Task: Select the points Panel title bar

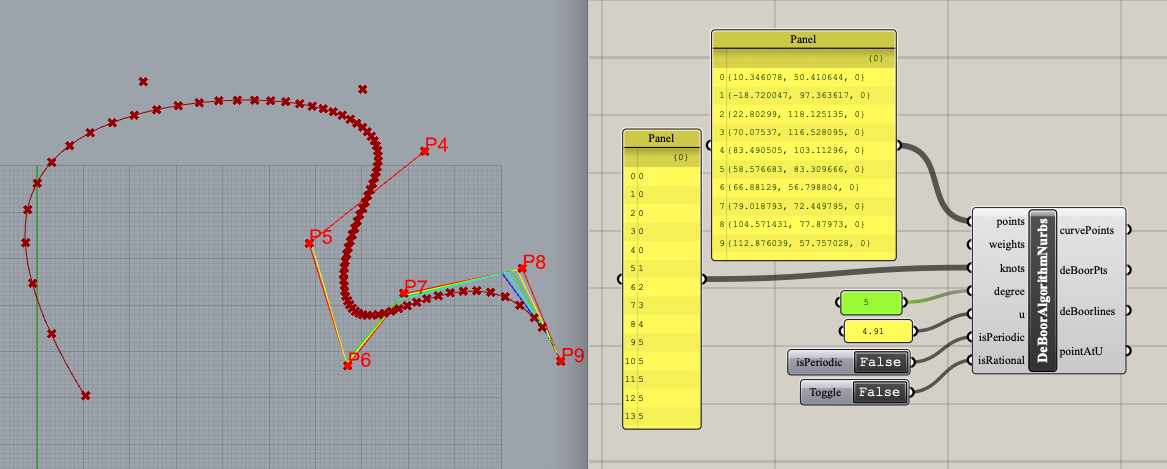Action: click(804, 39)
